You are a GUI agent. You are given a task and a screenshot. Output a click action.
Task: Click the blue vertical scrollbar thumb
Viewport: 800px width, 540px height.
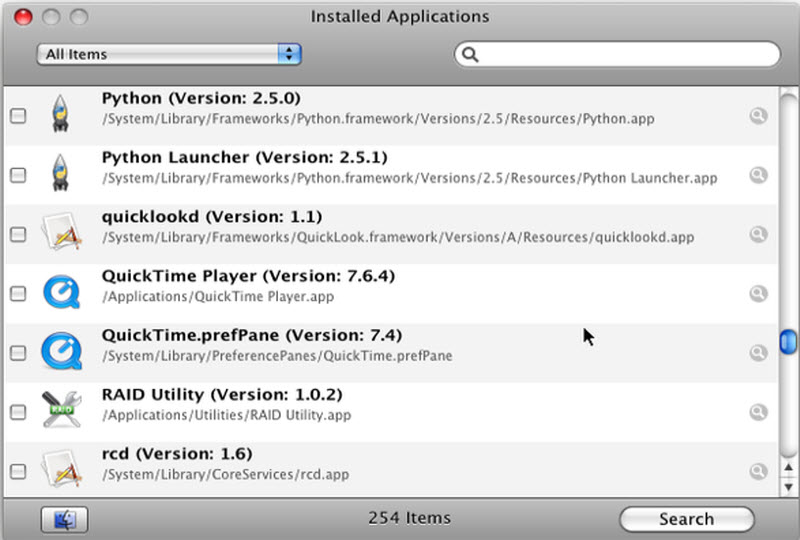pyautogui.click(x=788, y=342)
